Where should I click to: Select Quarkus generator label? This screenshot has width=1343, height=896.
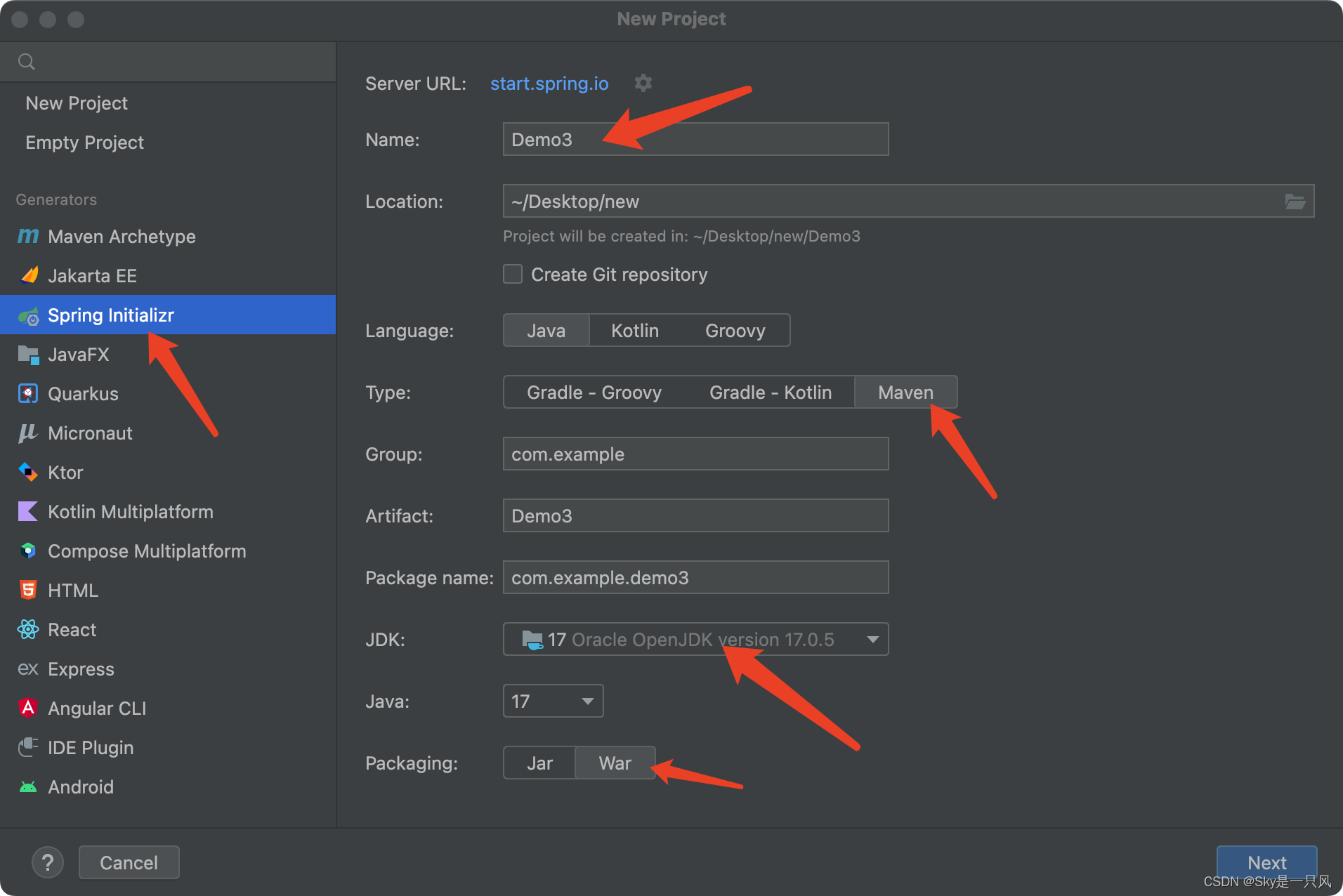pyautogui.click(x=83, y=394)
